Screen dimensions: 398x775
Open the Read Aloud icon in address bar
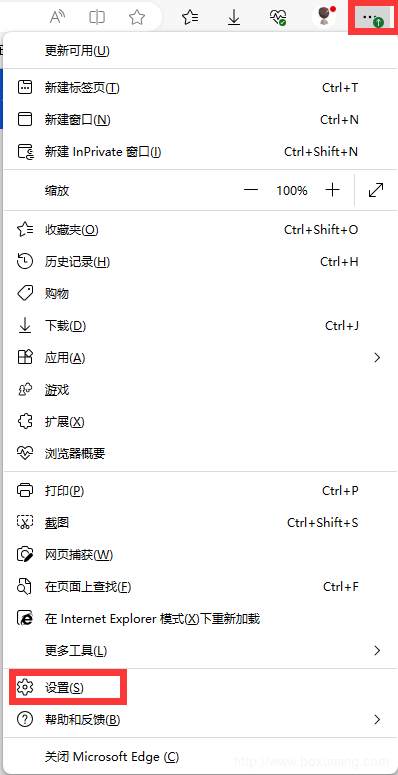pos(58,18)
